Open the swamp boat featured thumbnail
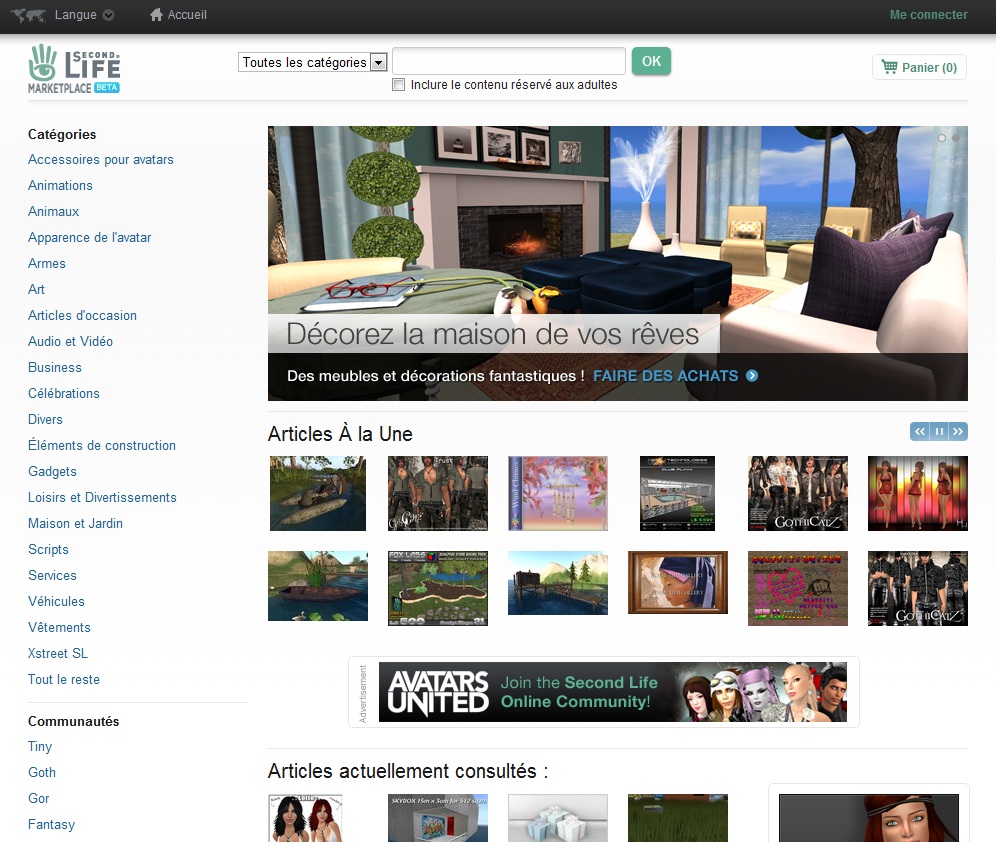Image resolution: width=996 pixels, height=842 pixels. (x=318, y=493)
